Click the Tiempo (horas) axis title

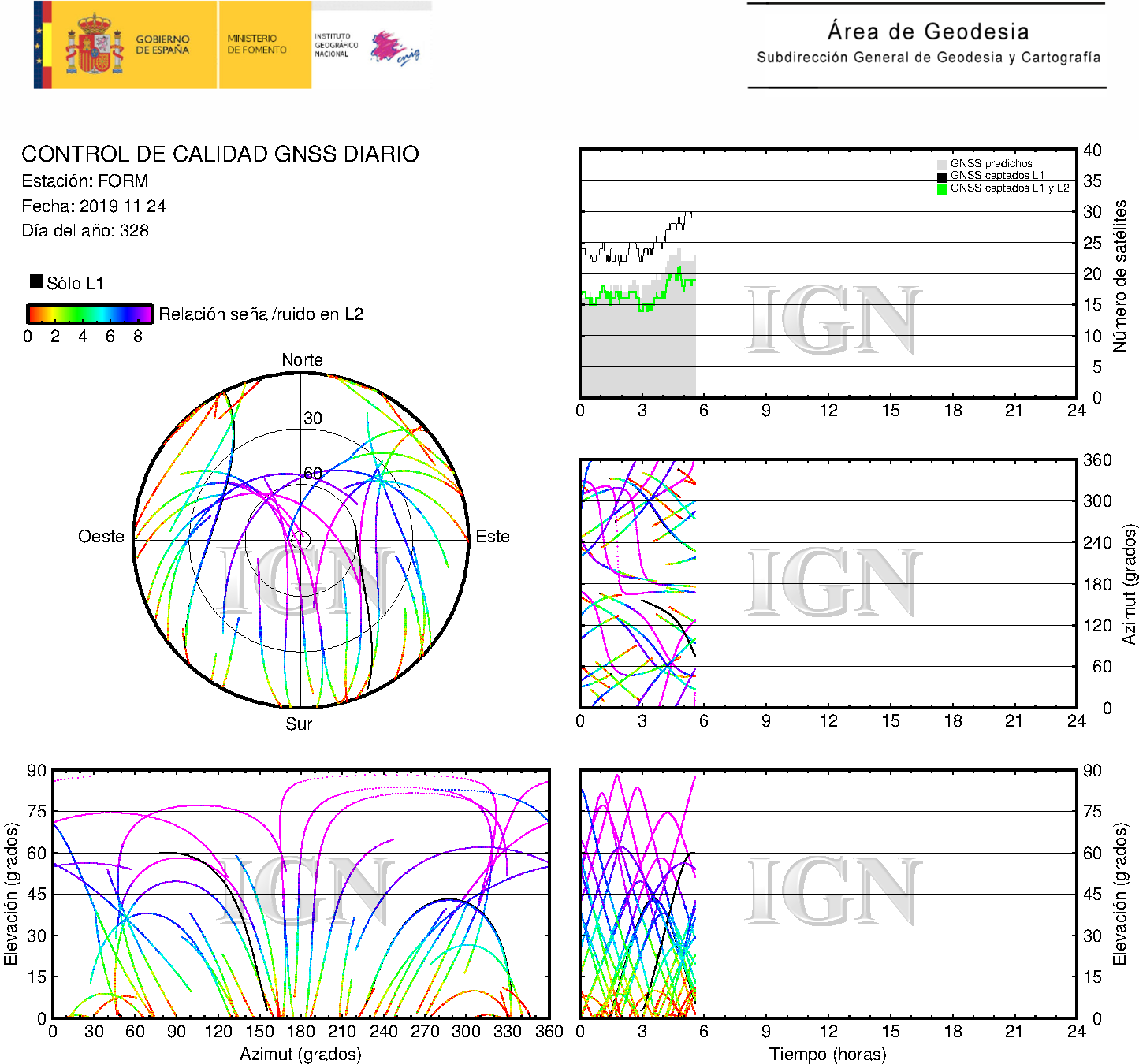point(828,1055)
